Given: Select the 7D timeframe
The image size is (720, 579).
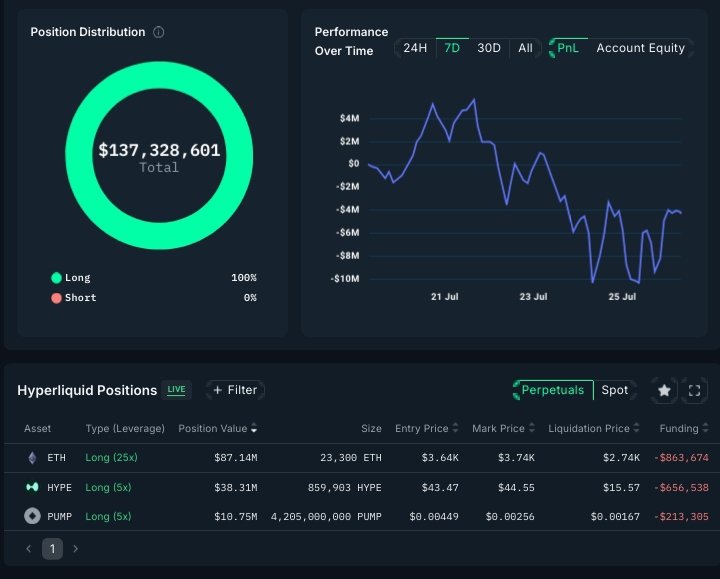Looking at the screenshot, I should [x=452, y=48].
